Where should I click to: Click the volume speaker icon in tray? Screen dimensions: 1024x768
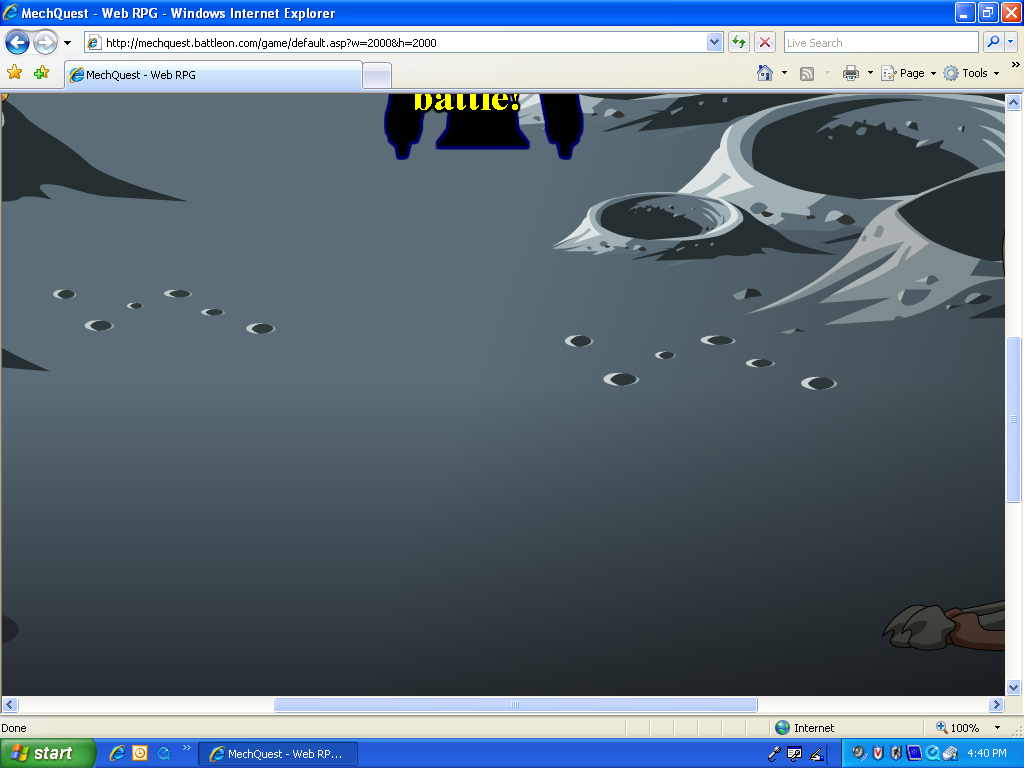[857, 753]
